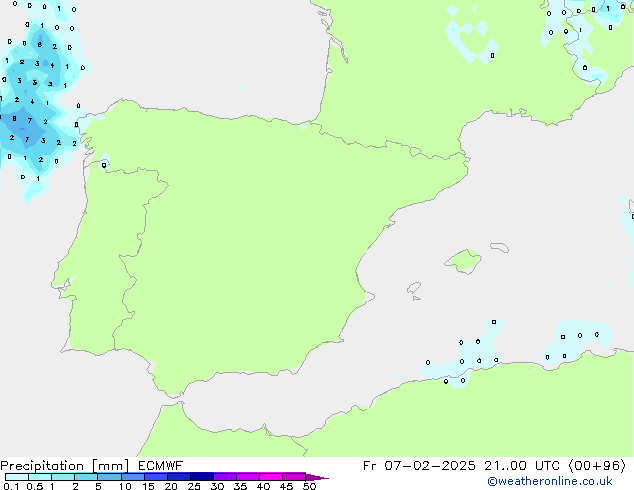634x490 pixels.
Task: Click the over-50 arrow tip of legend
Action: (317, 477)
